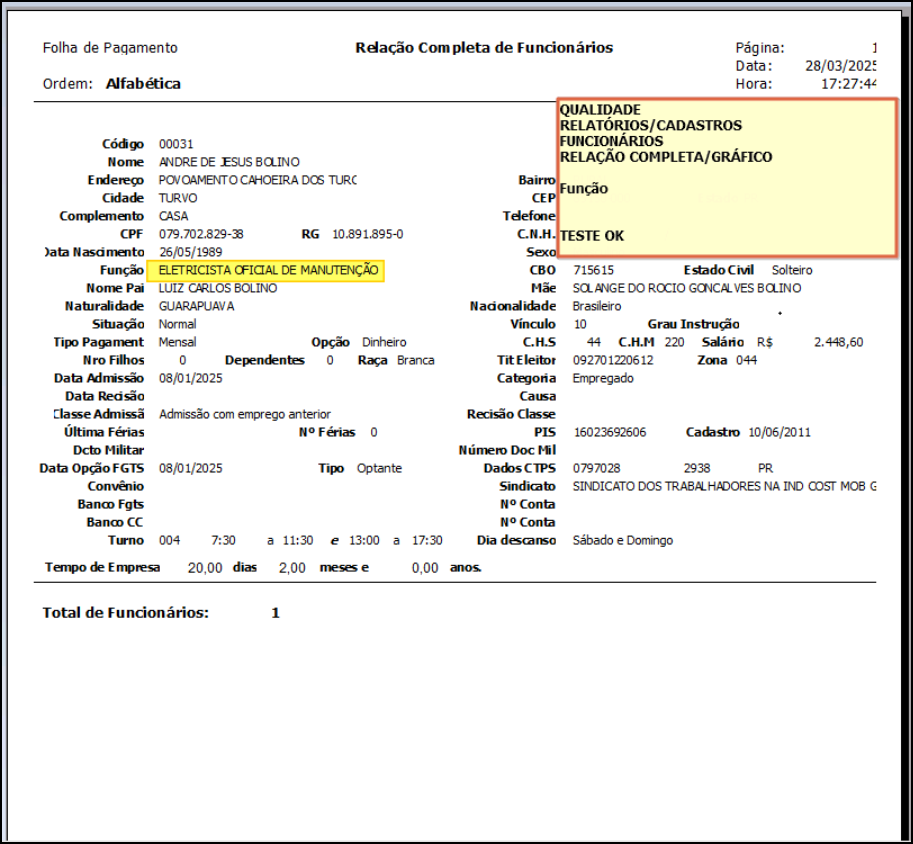Select the "2,00" months value in Tempo de Empresa

pyautogui.click(x=292, y=568)
